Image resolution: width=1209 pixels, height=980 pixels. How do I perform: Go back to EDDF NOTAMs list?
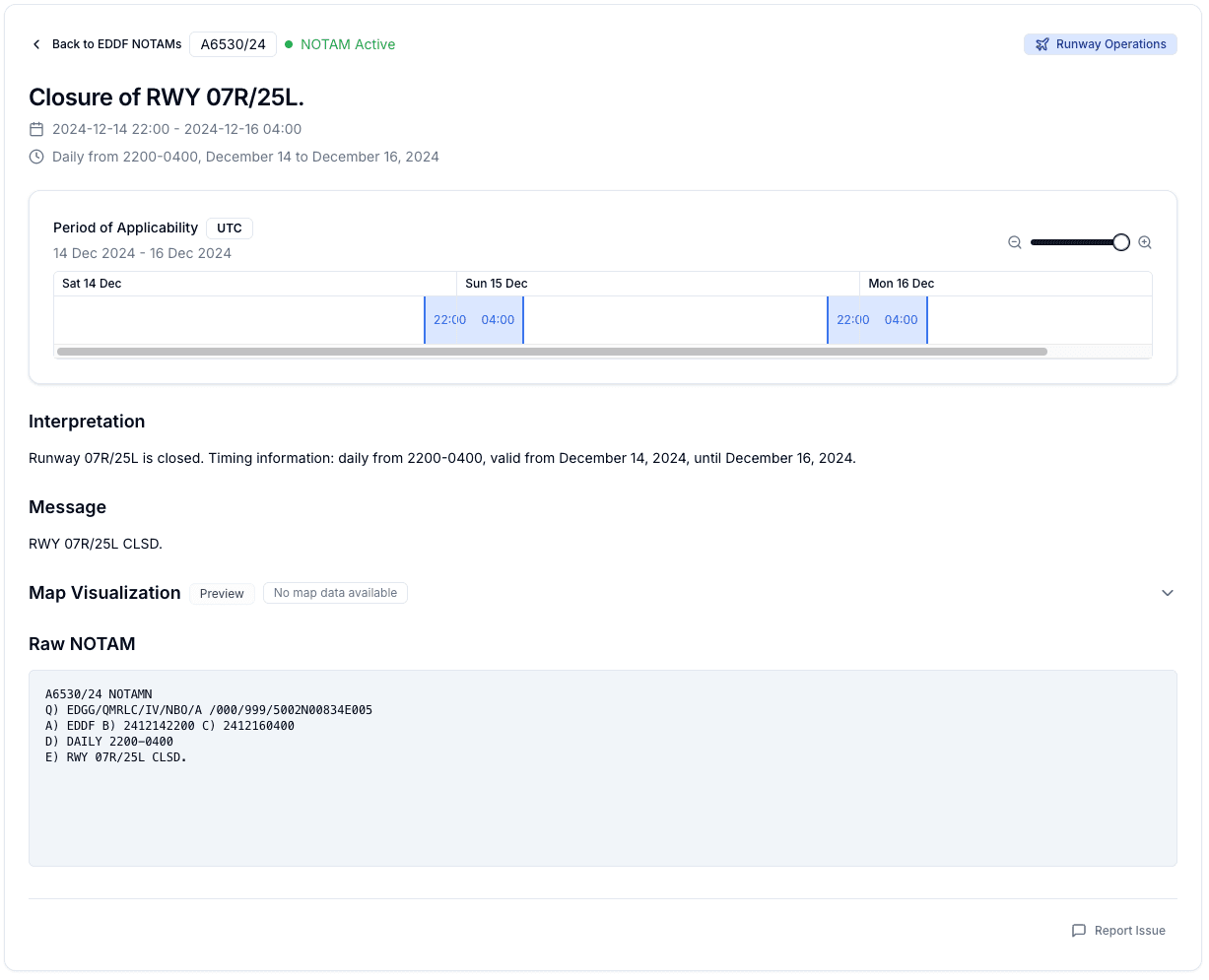116,44
